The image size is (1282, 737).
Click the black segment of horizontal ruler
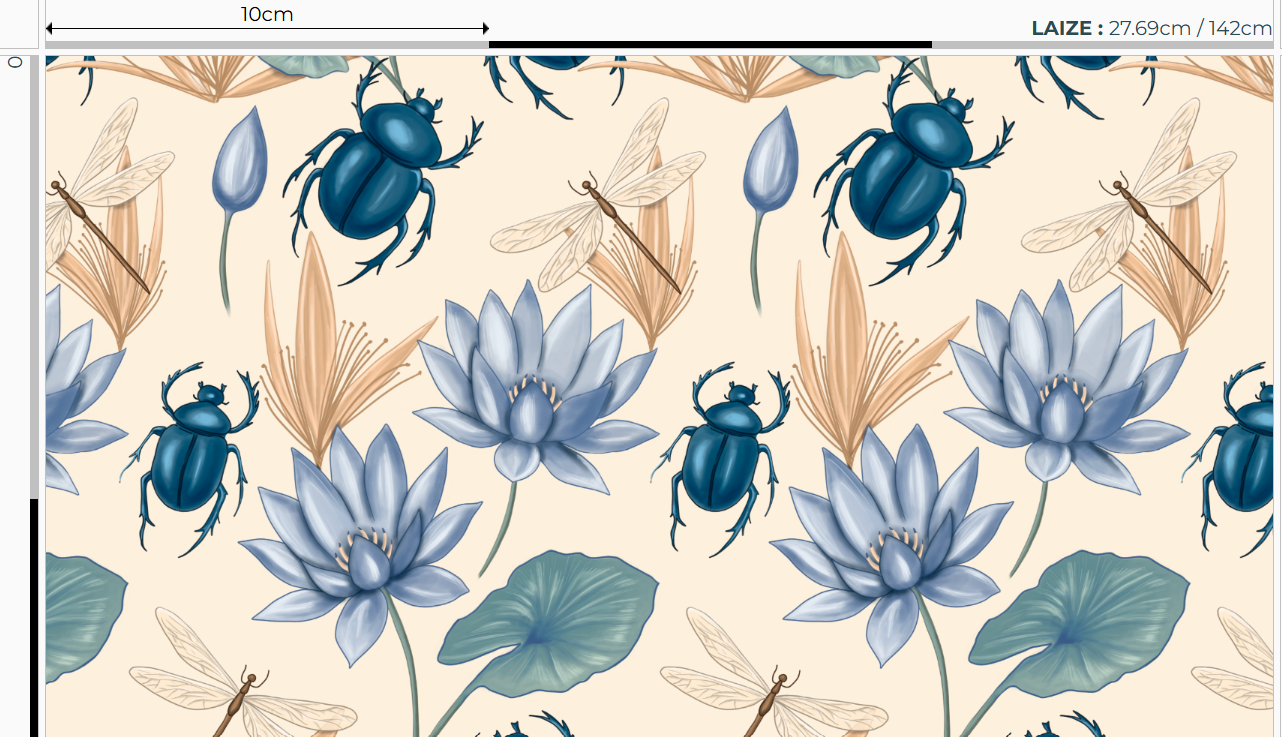click(710, 44)
